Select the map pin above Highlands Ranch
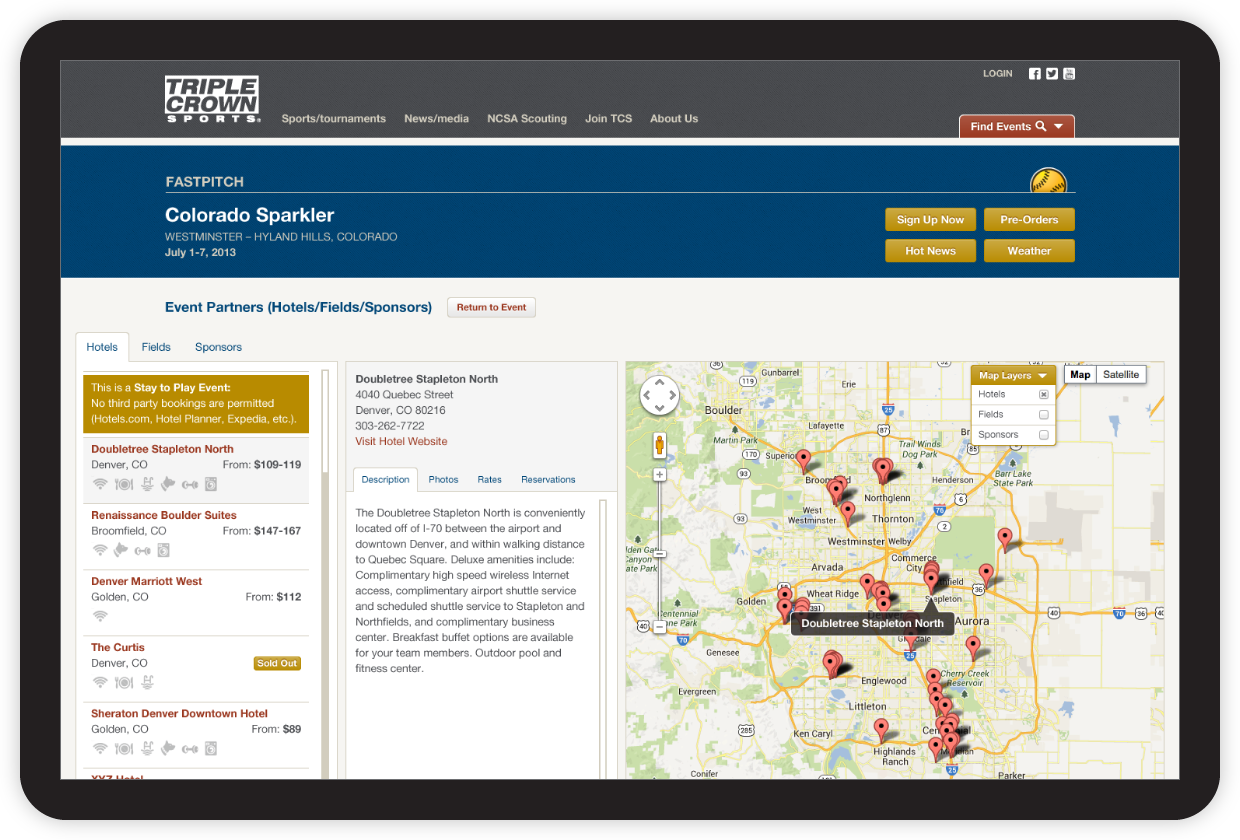 click(x=881, y=730)
